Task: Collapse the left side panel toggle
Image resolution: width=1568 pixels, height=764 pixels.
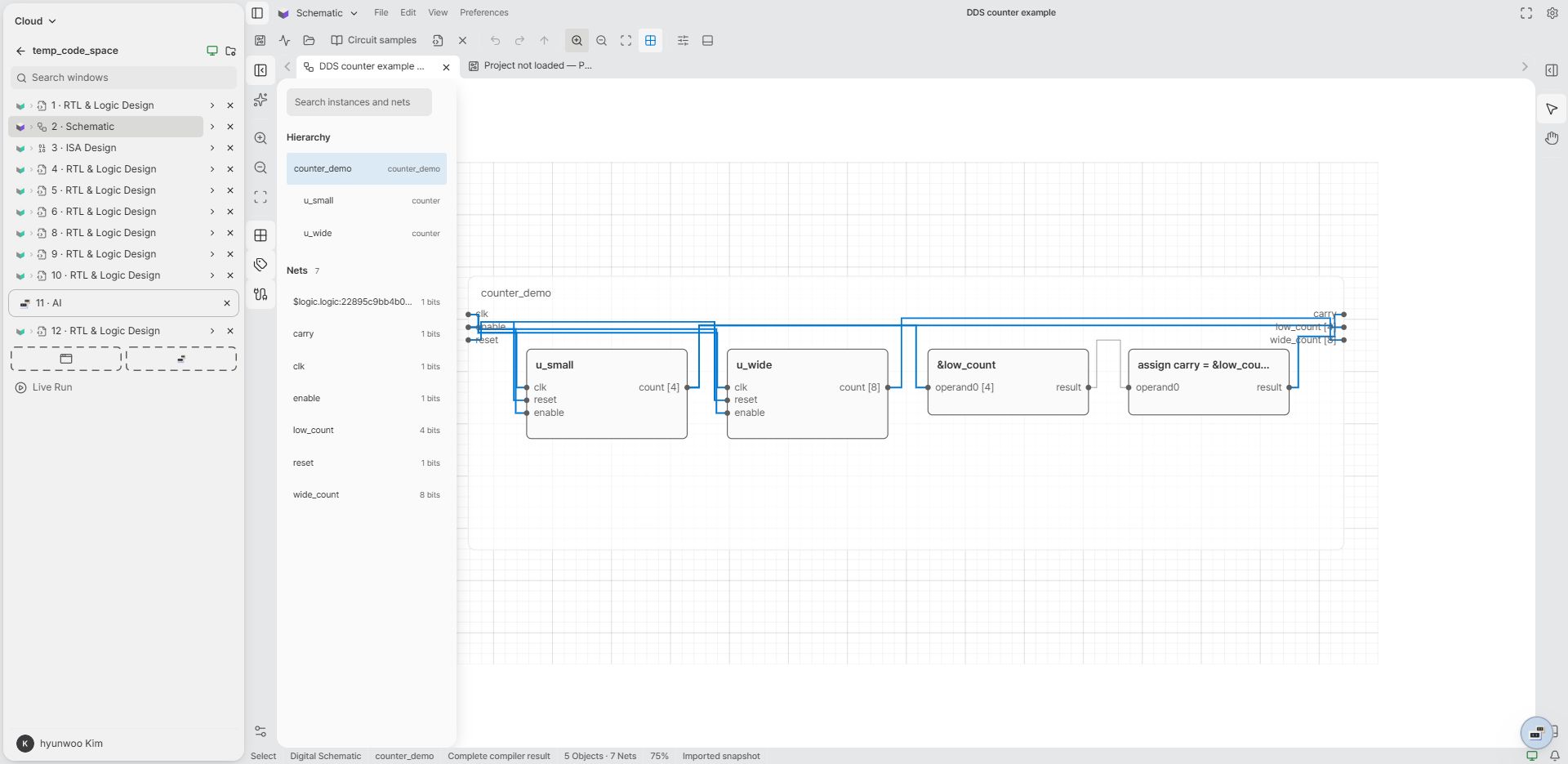Action: click(257, 13)
